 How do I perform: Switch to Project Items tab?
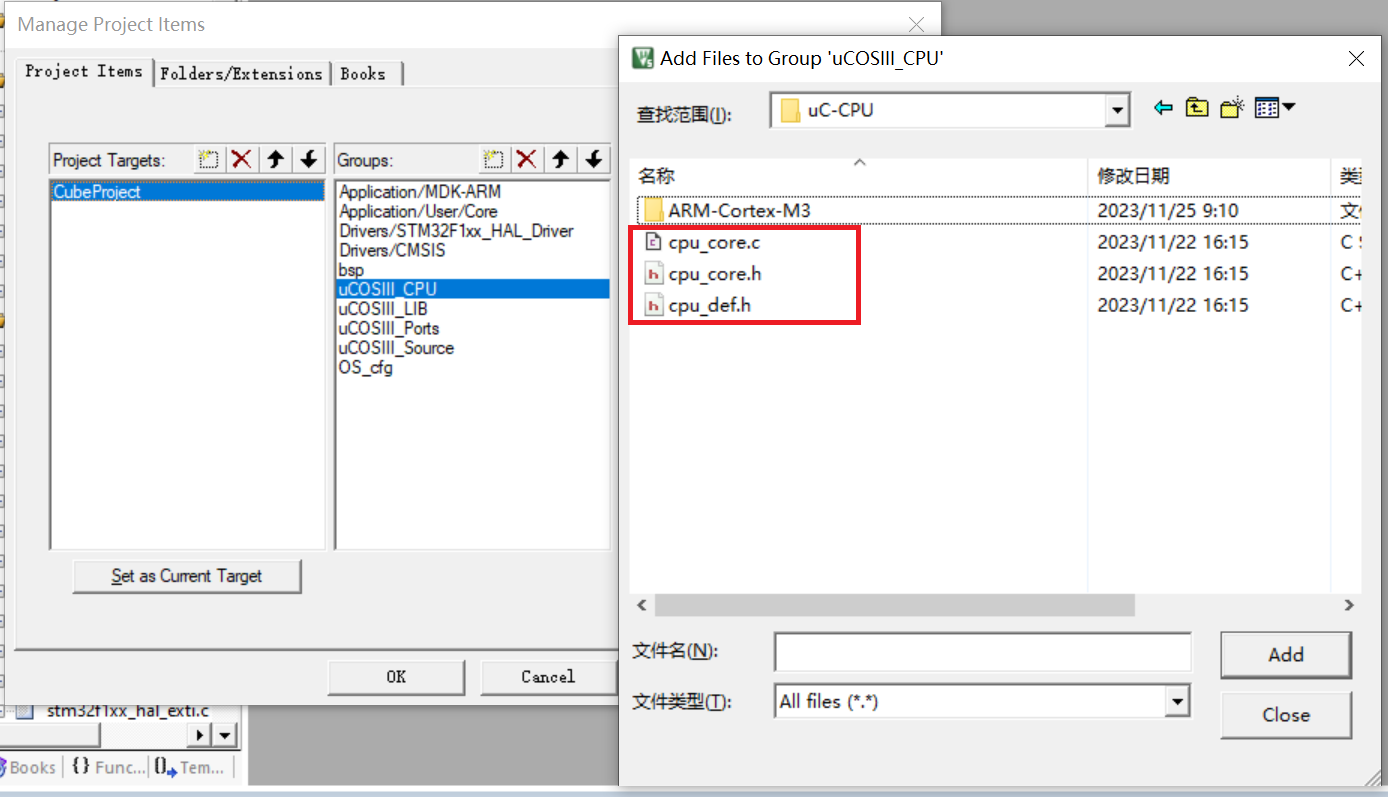tap(84, 71)
